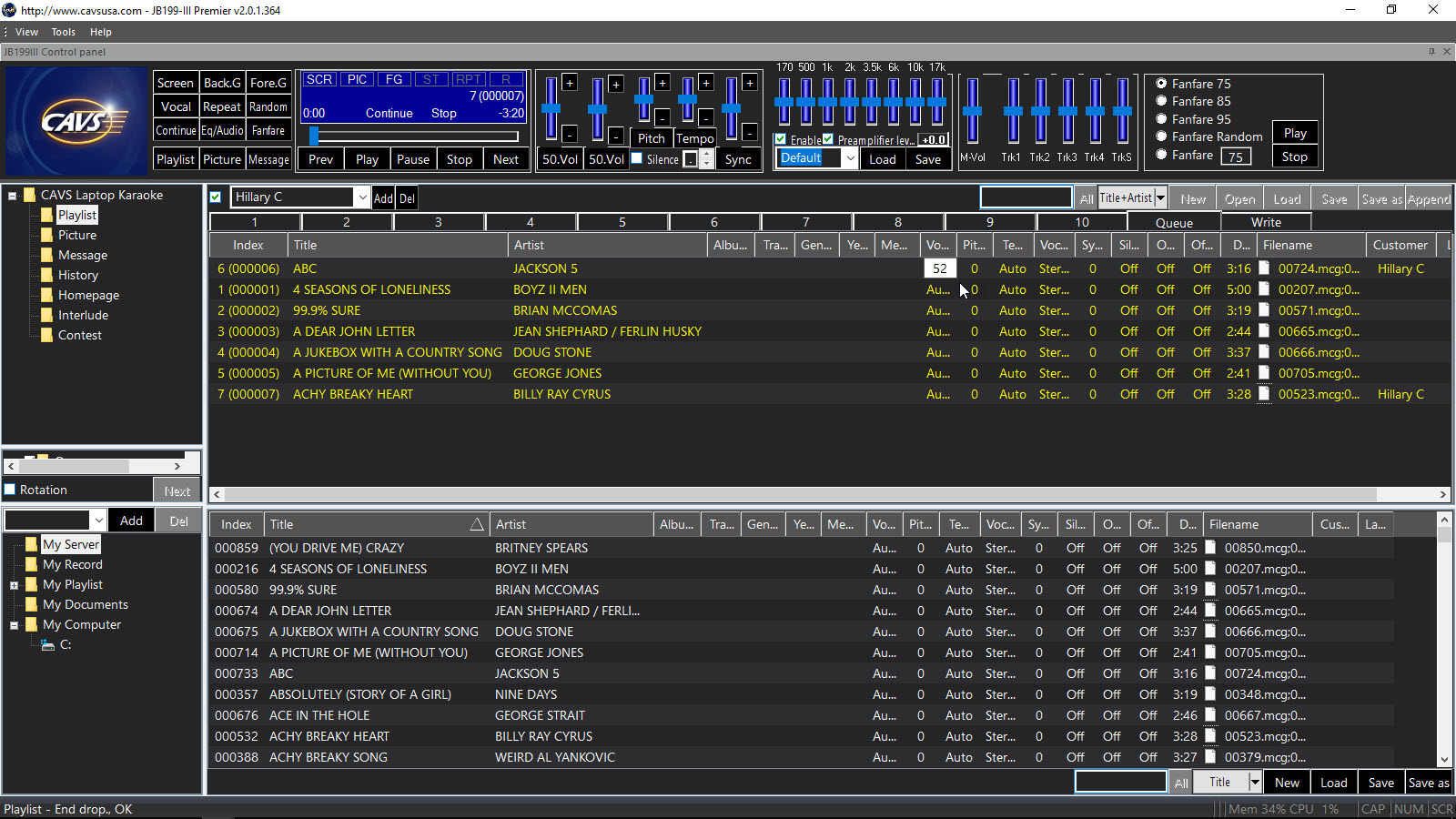Click the plus button above Sync
The height and width of the screenshot is (819, 1456).
point(750,83)
